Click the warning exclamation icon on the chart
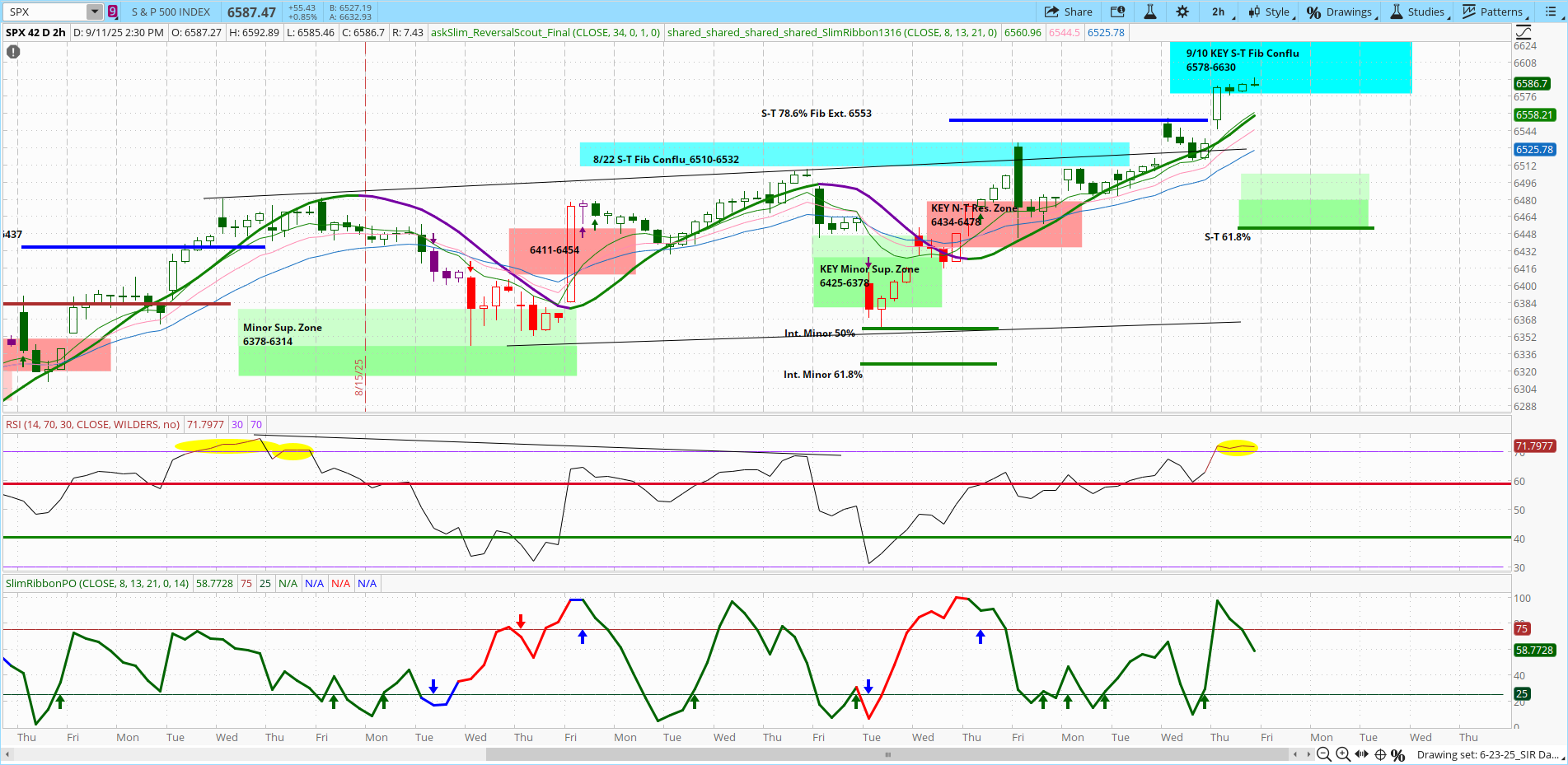 [13, 51]
